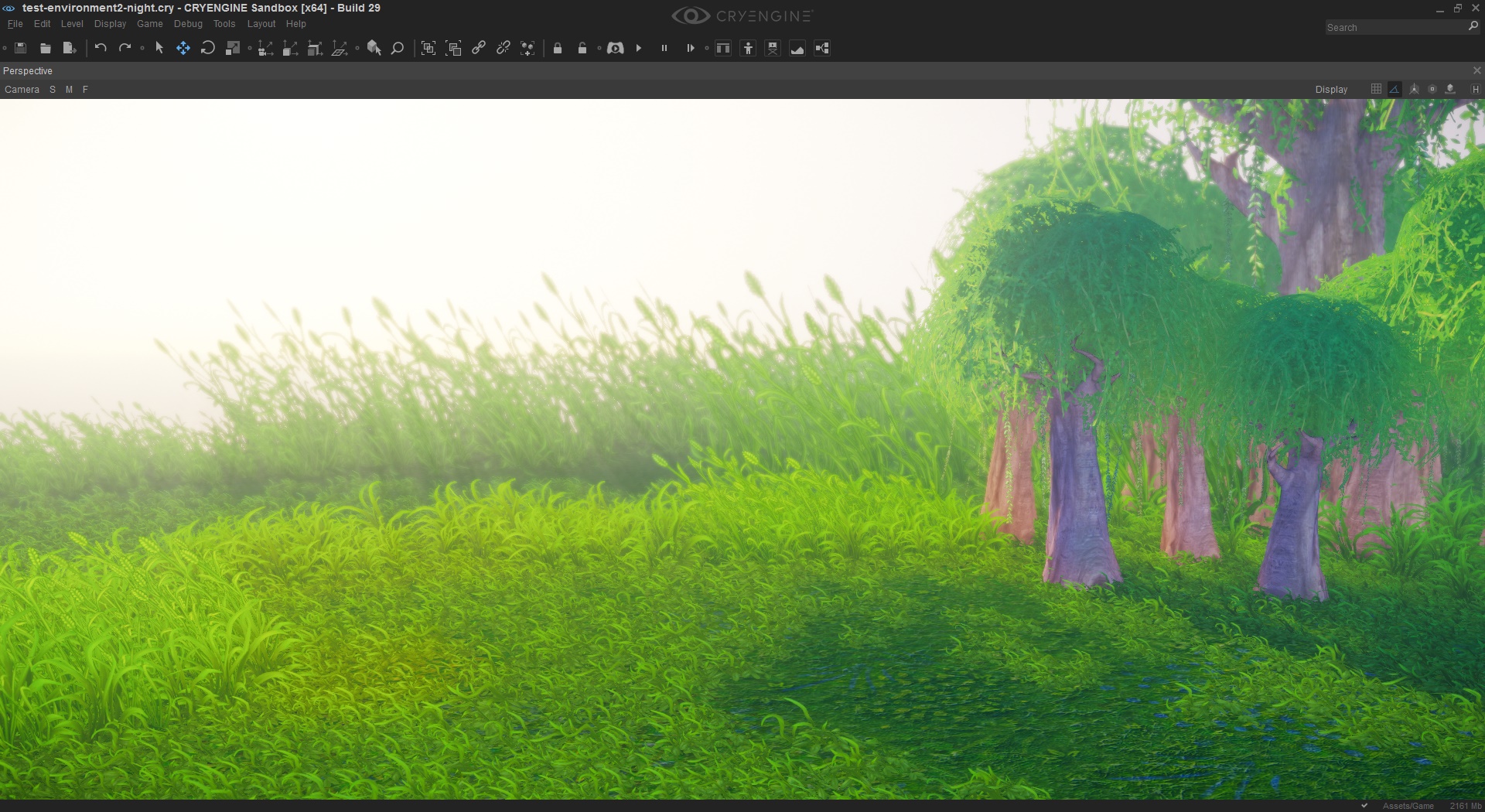Focus the Search field at top right

coord(1395,27)
